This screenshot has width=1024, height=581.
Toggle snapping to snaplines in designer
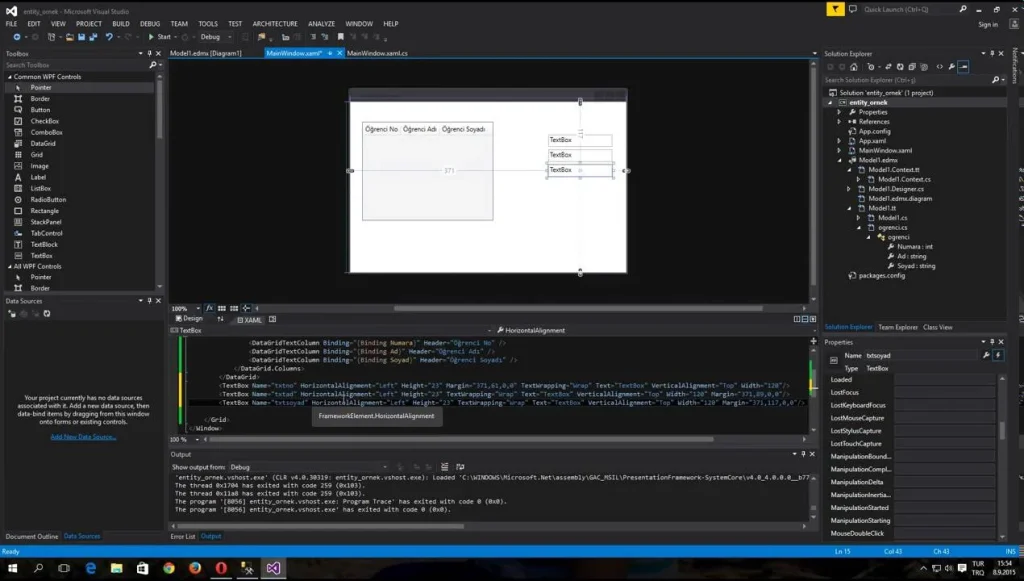click(246, 308)
